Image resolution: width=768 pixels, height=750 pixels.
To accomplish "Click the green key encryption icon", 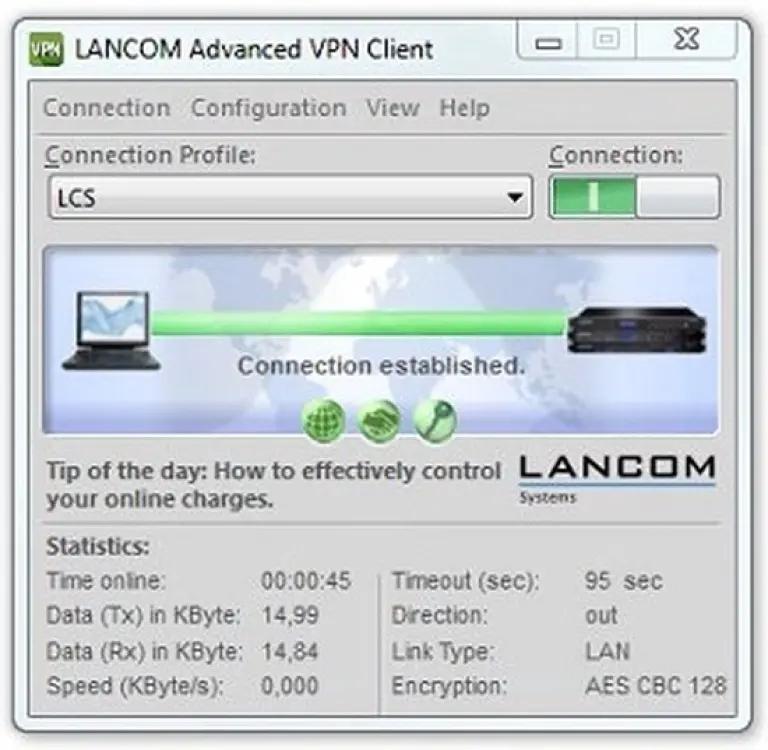I will (x=435, y=420).
